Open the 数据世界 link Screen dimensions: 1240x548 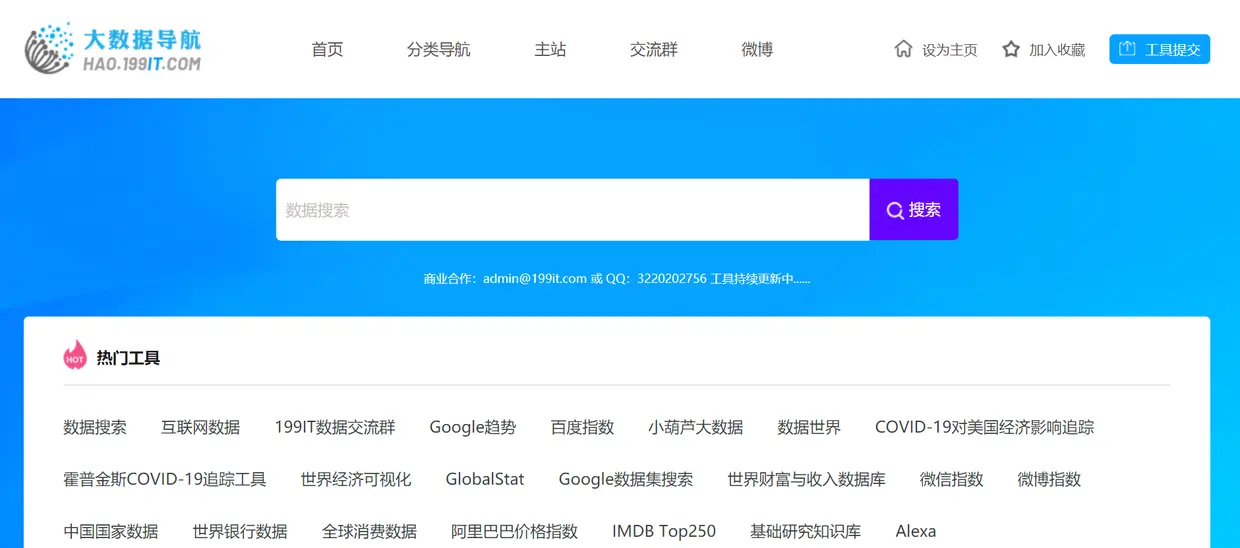809,427
